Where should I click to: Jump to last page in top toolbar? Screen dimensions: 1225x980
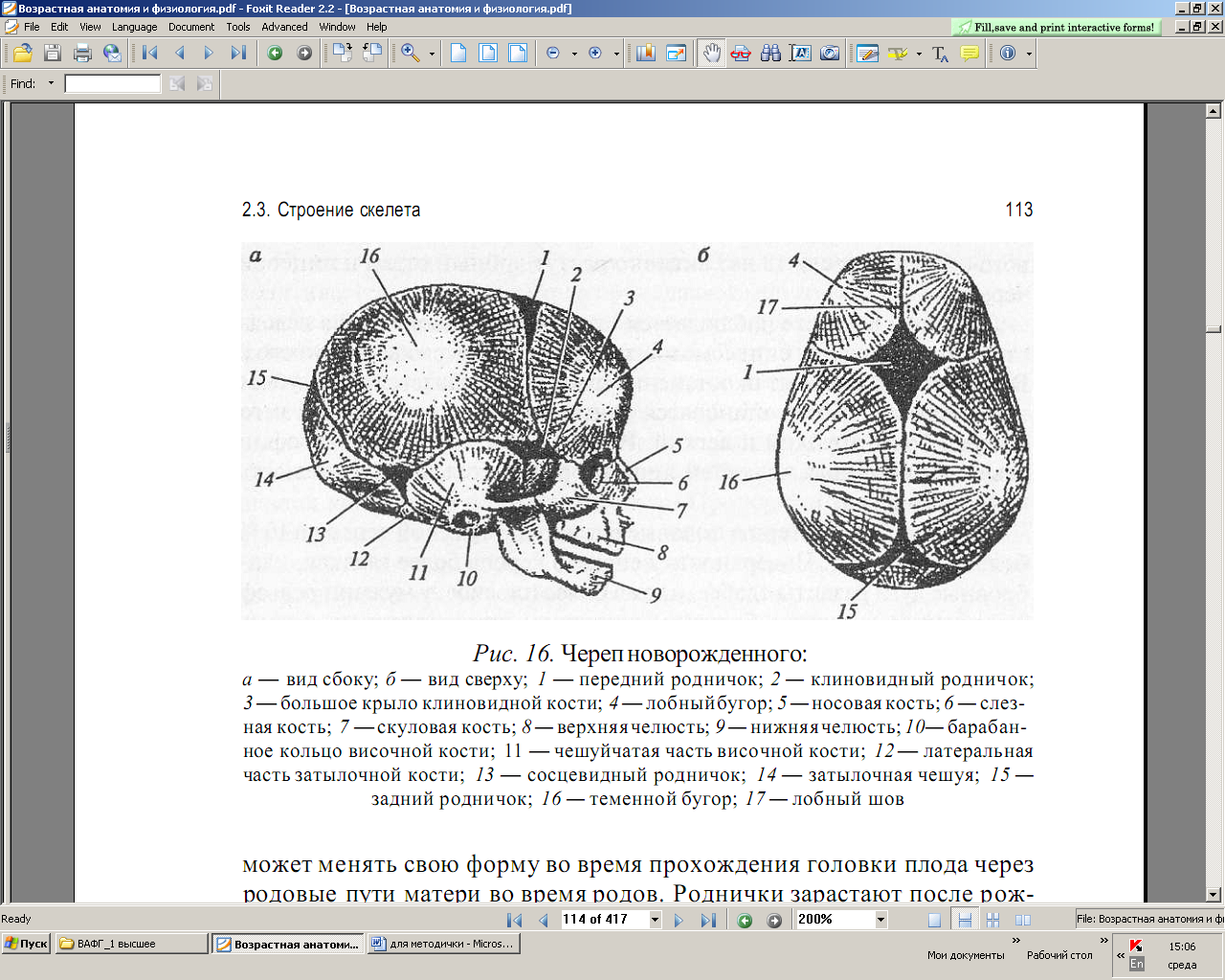[x=238, y=54]
